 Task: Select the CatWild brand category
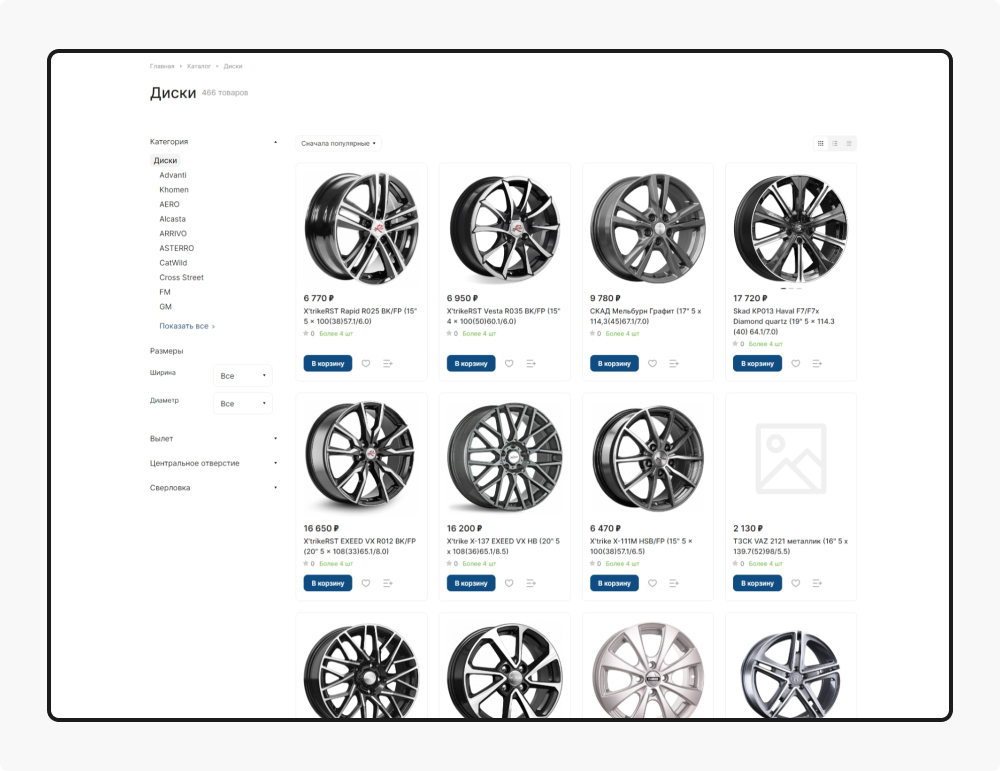click(x=173, y=263)
